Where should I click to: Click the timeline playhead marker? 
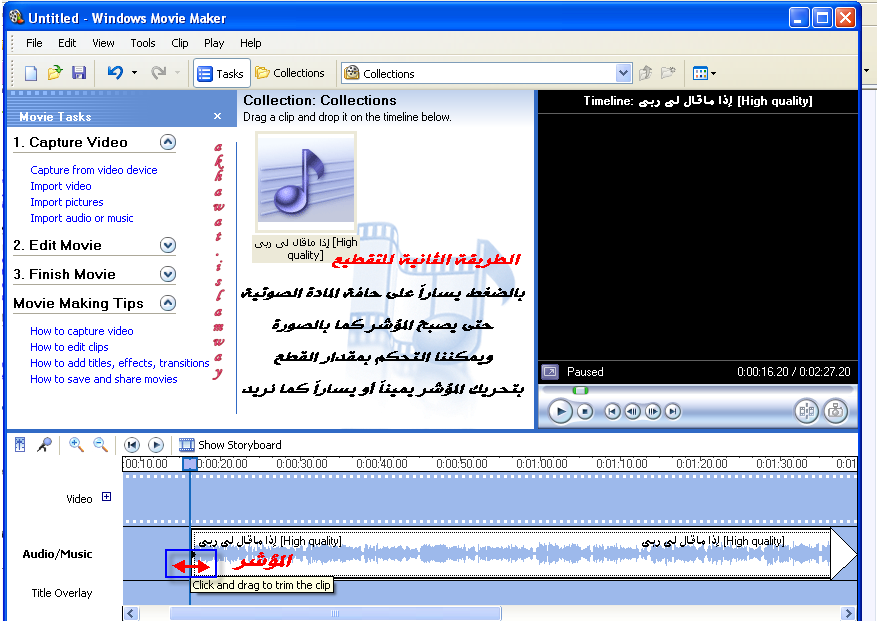pyautogui.click(x=190, y=464)
